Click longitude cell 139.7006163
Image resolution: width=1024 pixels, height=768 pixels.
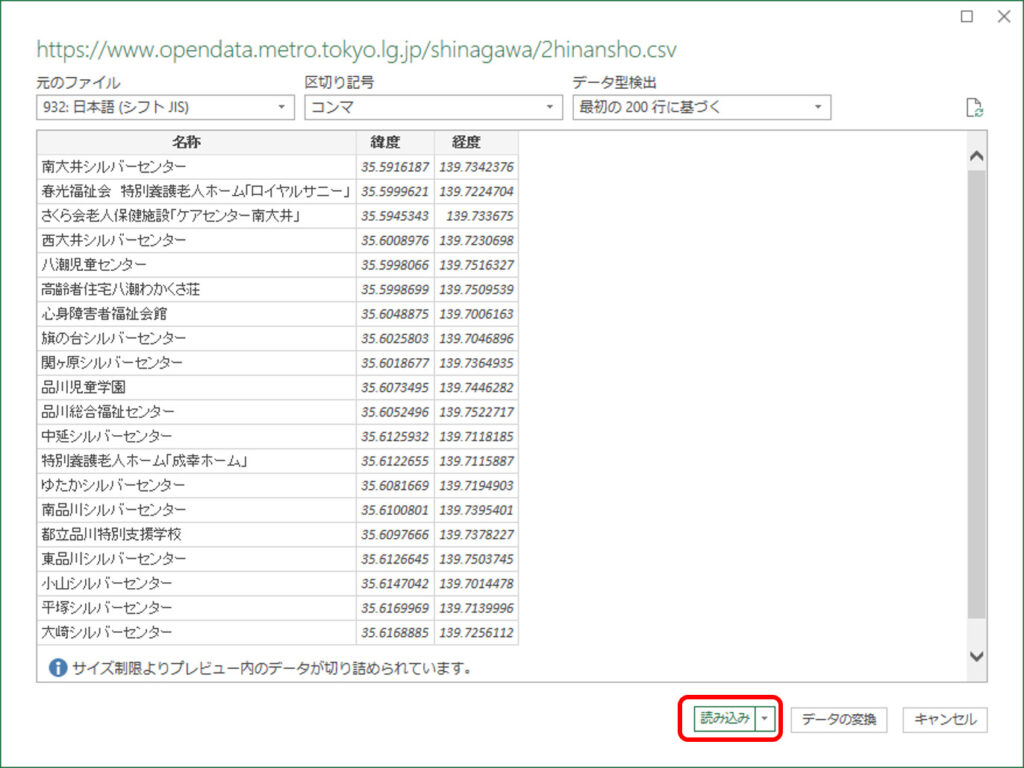click(476, 313)
